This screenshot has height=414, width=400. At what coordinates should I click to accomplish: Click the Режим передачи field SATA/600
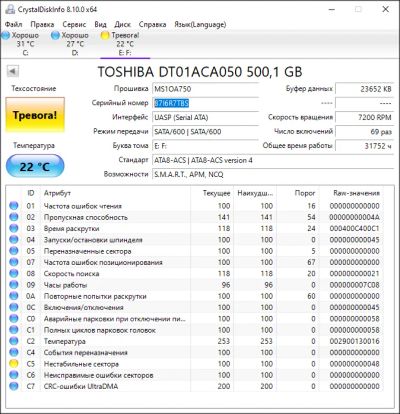click(x=205, y=131)
